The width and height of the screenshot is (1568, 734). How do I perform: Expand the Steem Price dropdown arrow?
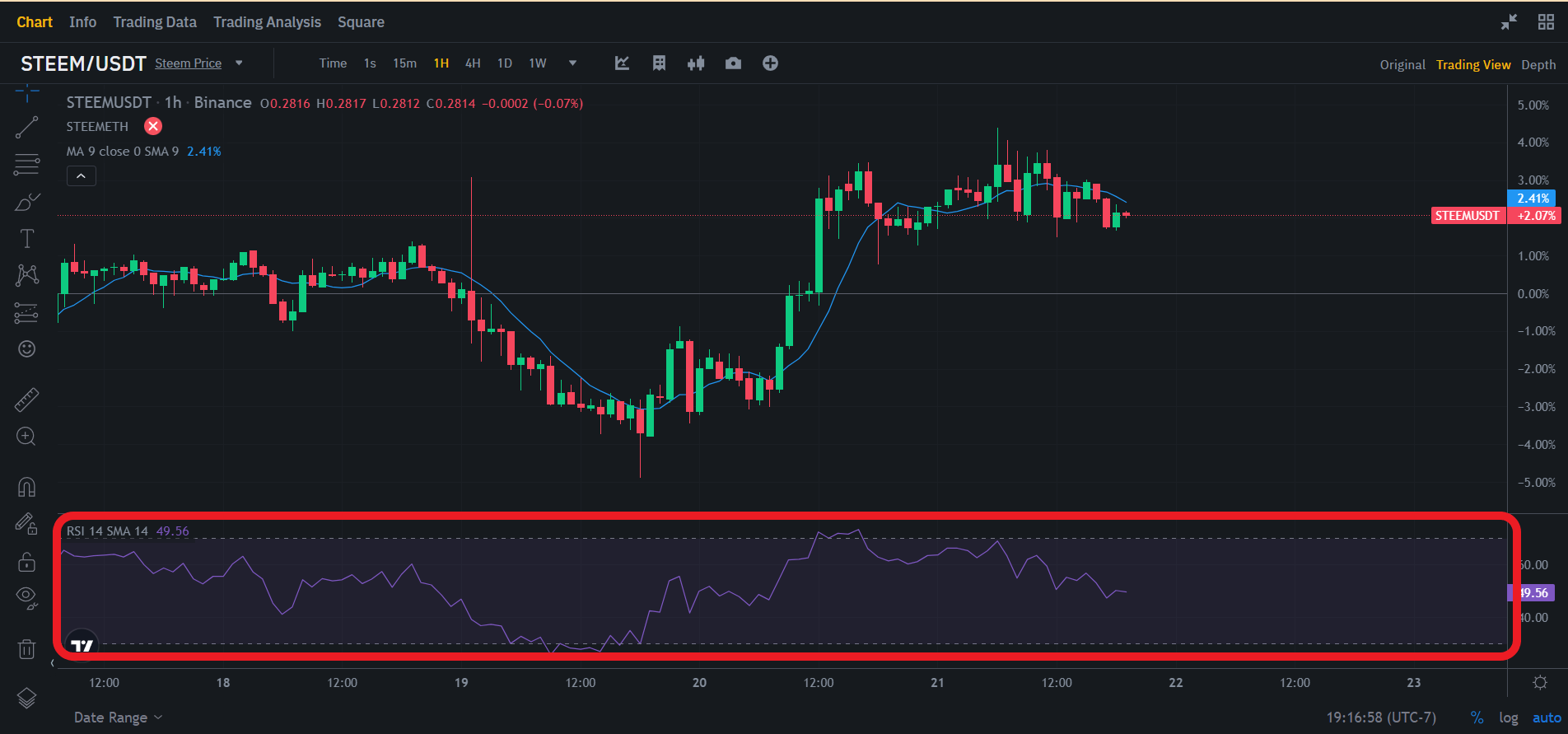click(239, 63)
